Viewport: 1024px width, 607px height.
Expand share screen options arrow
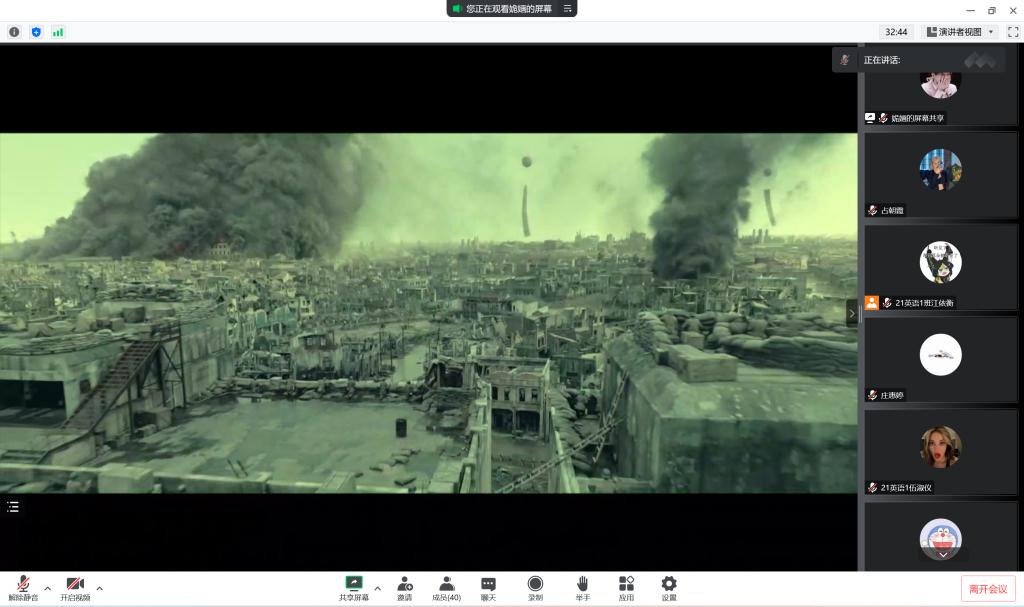[377, 588]
